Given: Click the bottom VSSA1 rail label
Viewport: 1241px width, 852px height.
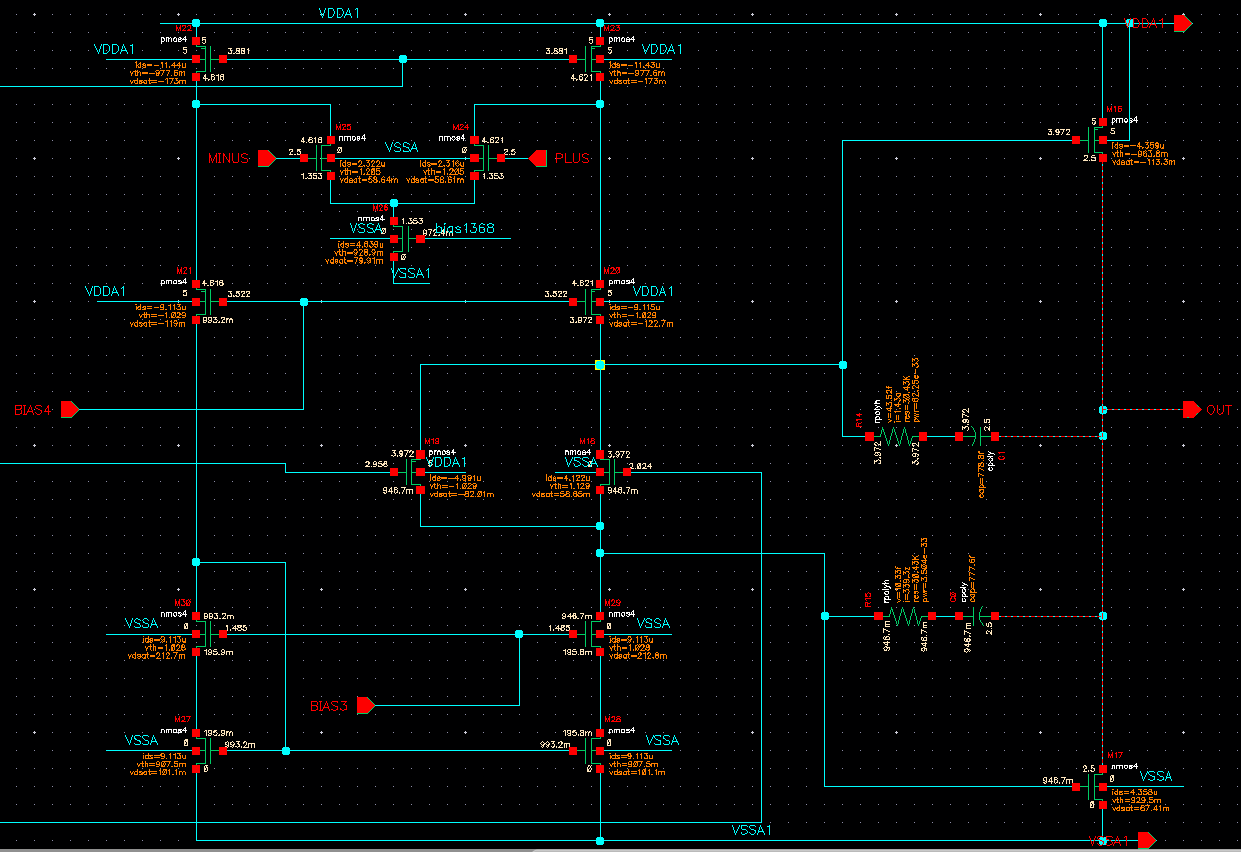Looking at the screenshot, I should [x=751, y=831].
